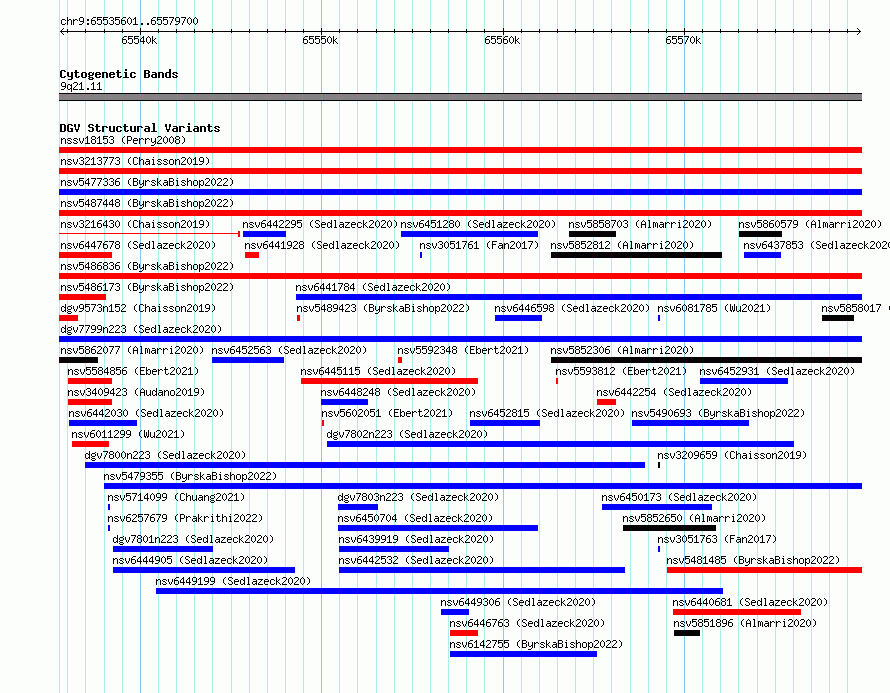This screenshot has width=890, height=693.
Task: Click the blue bar under nsv6444905
Action: 204,570
